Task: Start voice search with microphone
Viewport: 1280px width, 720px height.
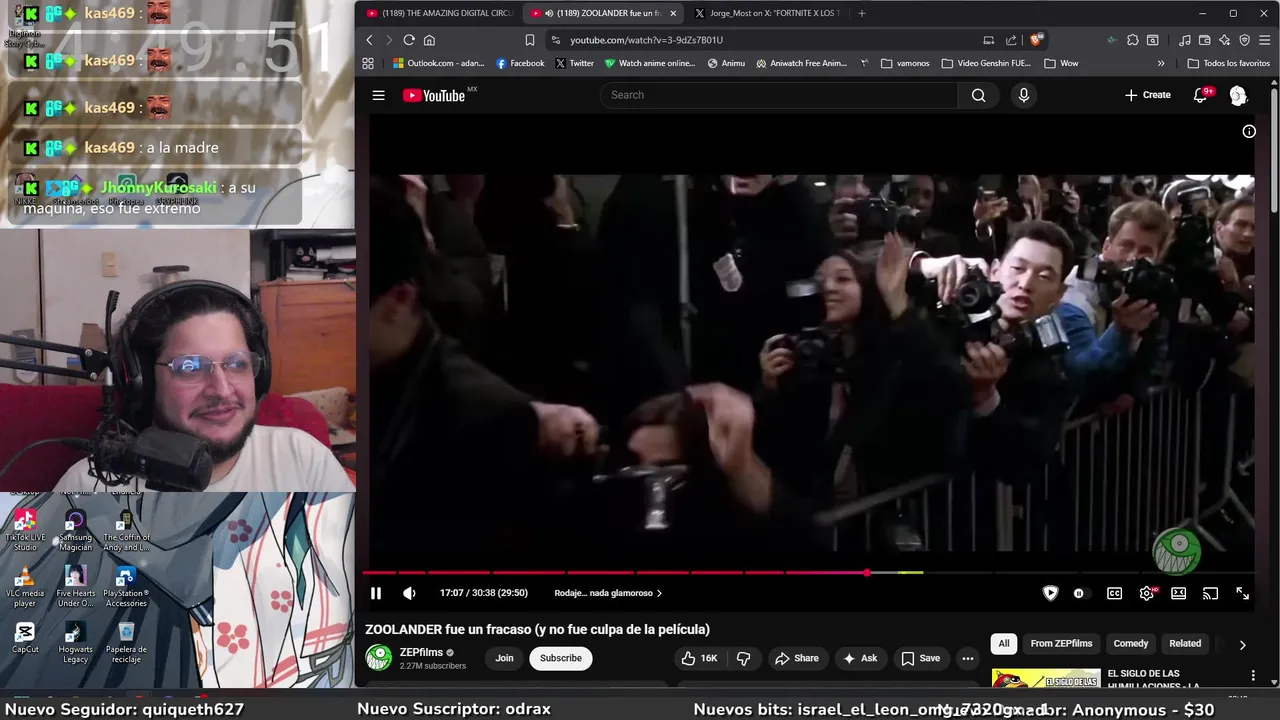Action: [1023, 95]
